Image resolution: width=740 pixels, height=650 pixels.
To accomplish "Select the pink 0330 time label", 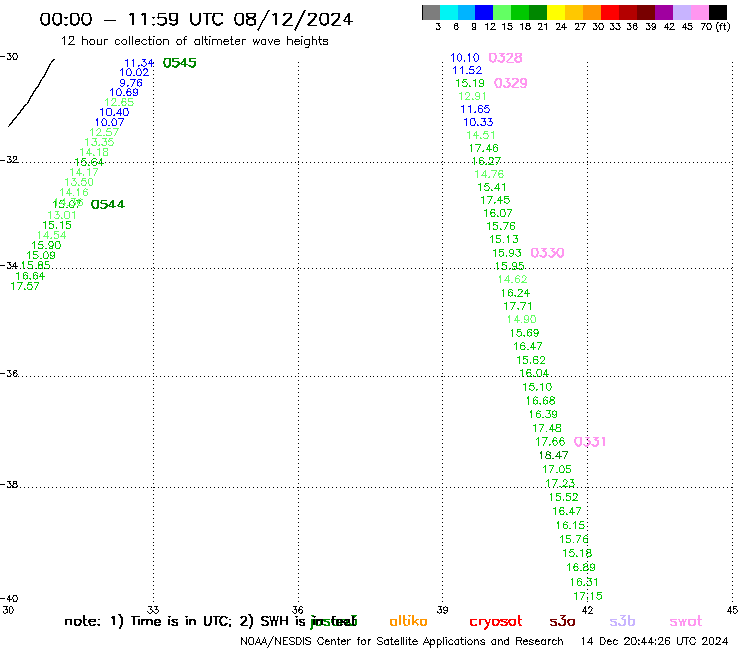I will [x=547, y=253].
